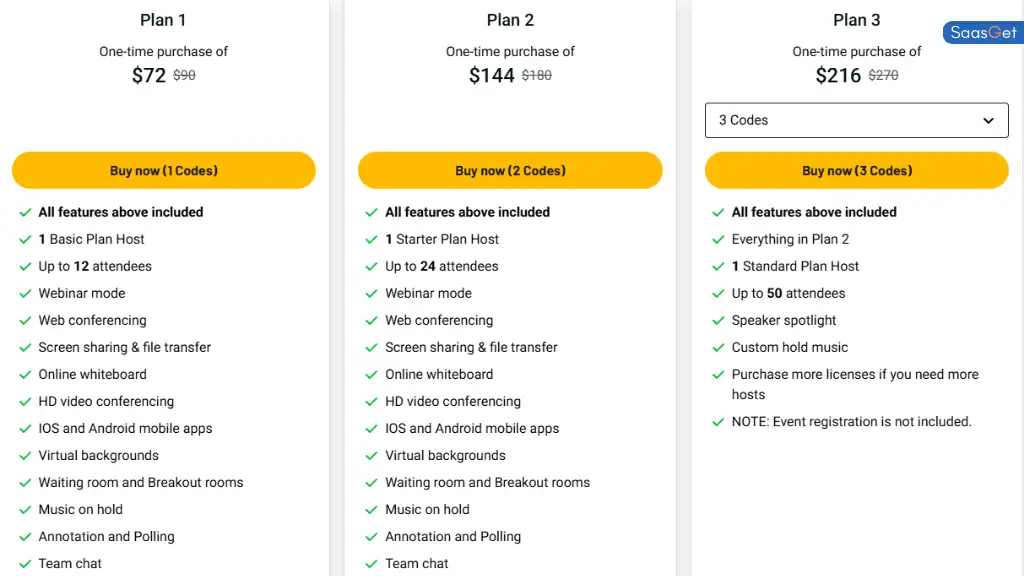Open the 3 Codes dropdown
Screen dimensions: 1024x576
[857, 120]
